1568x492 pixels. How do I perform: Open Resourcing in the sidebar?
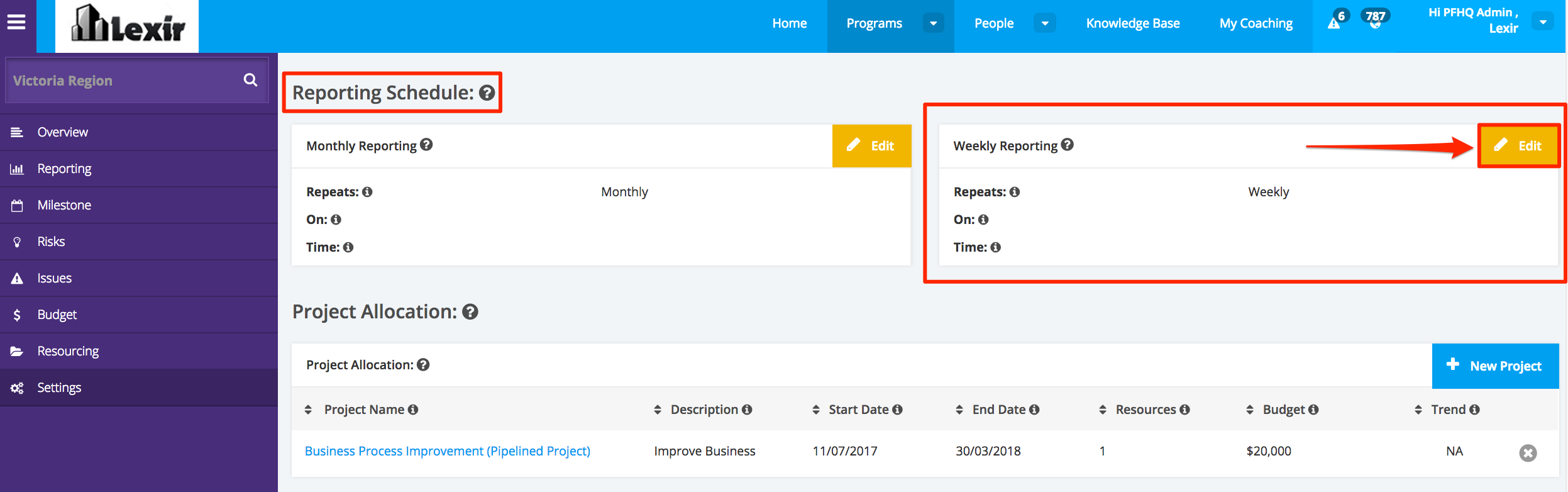point(139,351)
